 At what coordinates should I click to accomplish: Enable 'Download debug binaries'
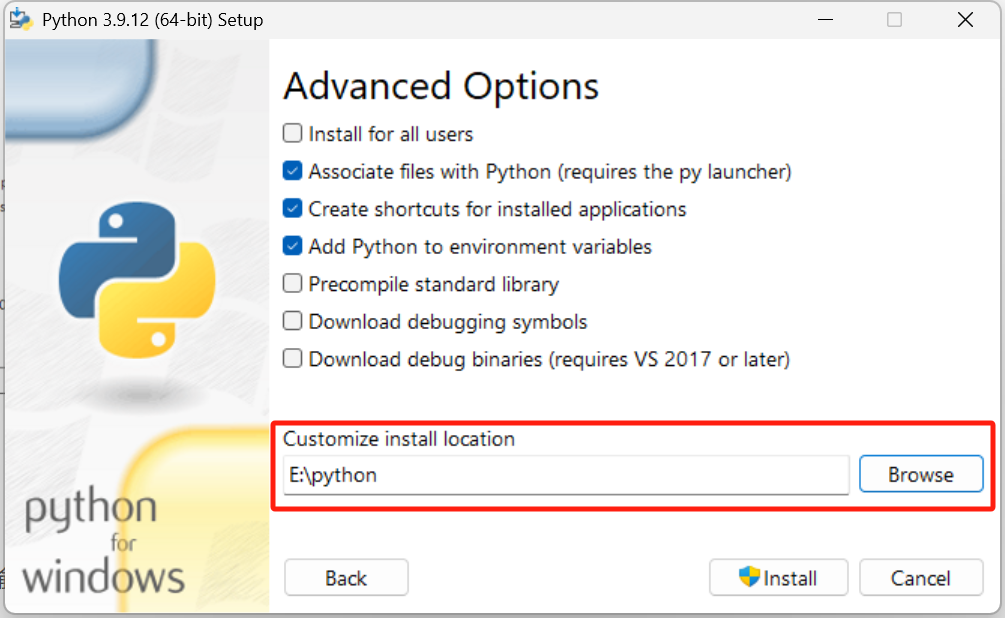(x=292, y=359)
